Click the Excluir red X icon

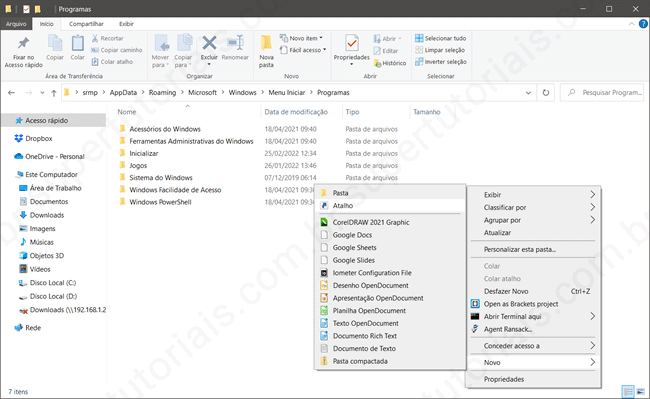click(209, 43)
